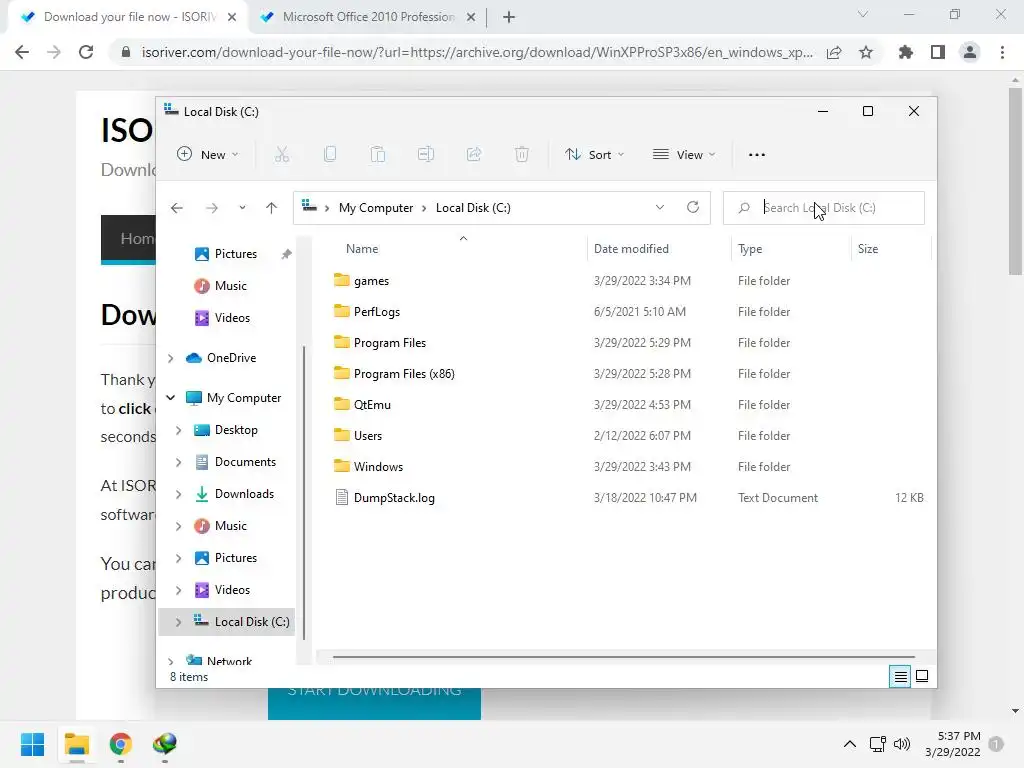Viewport: 1024px width, 768px height.
Task: Select Videos under My Computer in tree
Action: (x=232, y=590)
